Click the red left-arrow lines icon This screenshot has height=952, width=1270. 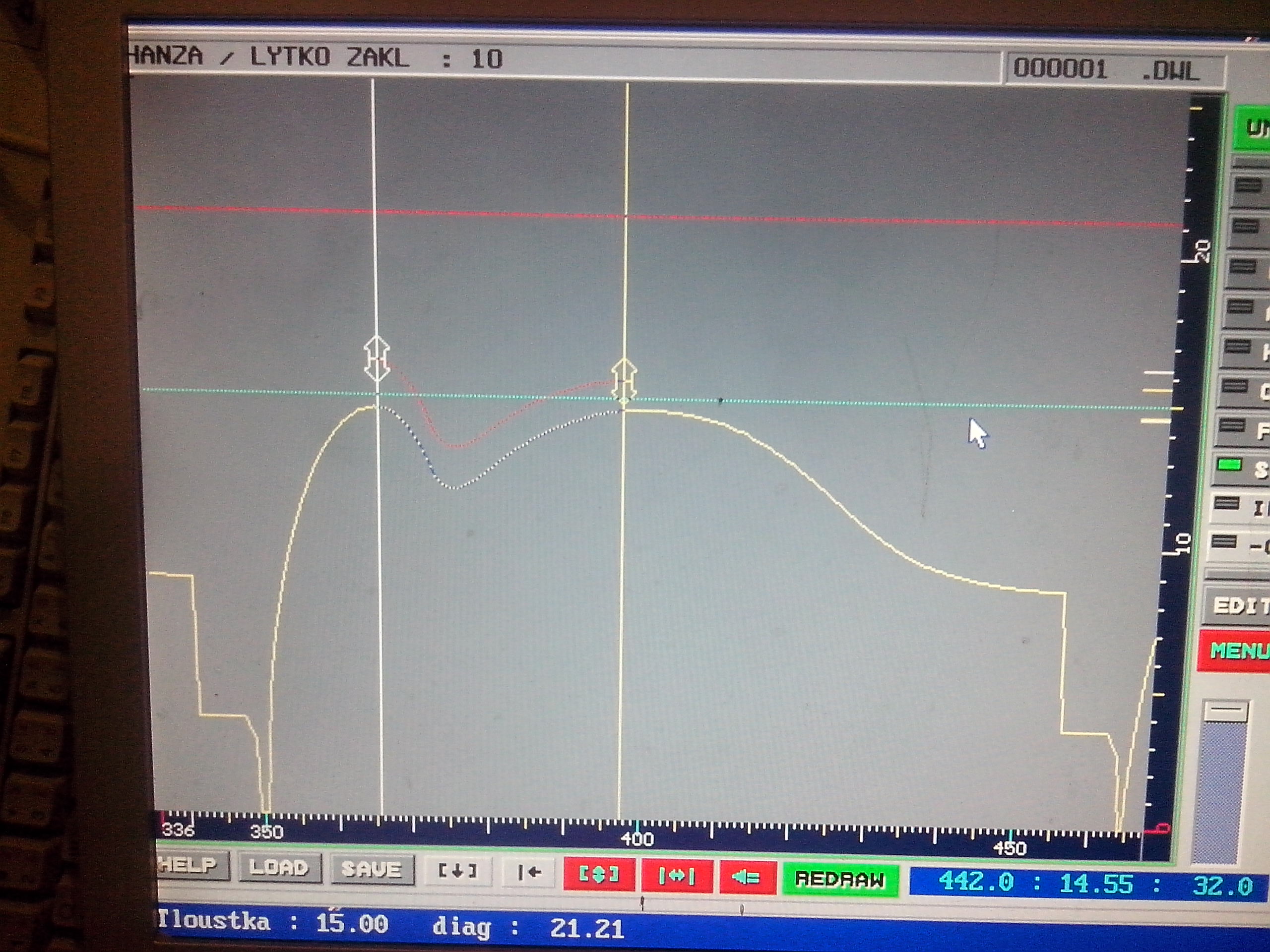tap(746, 878)
